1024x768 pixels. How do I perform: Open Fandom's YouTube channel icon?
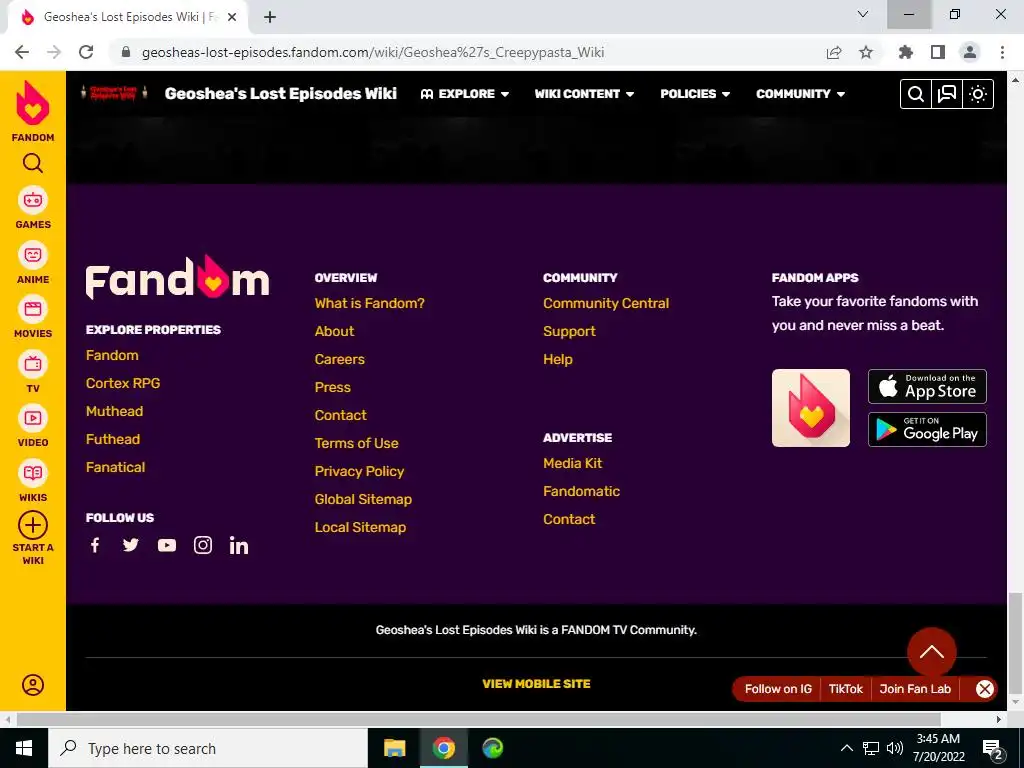(167, 545)
